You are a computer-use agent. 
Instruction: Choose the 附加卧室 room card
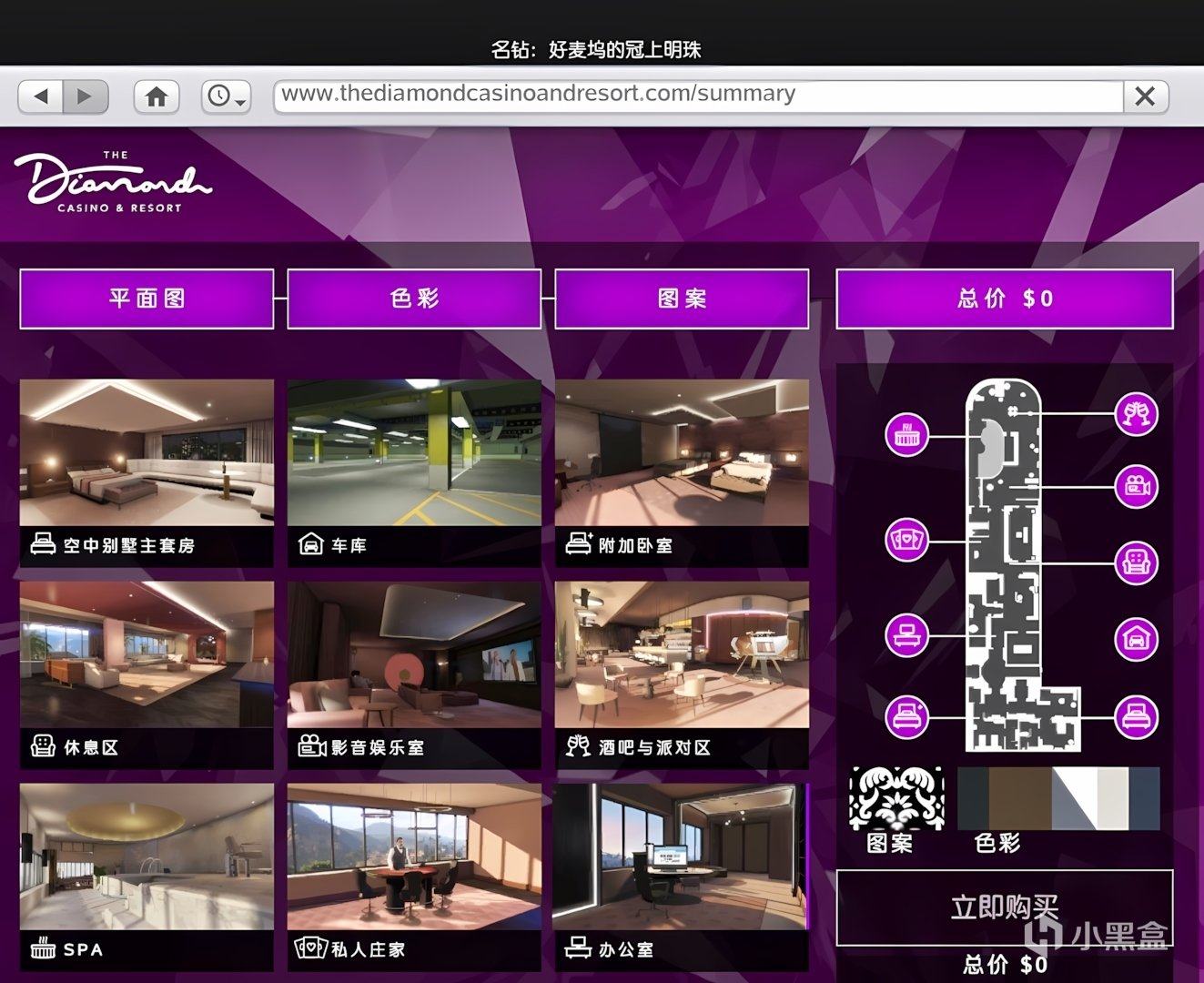coord(682,472)
